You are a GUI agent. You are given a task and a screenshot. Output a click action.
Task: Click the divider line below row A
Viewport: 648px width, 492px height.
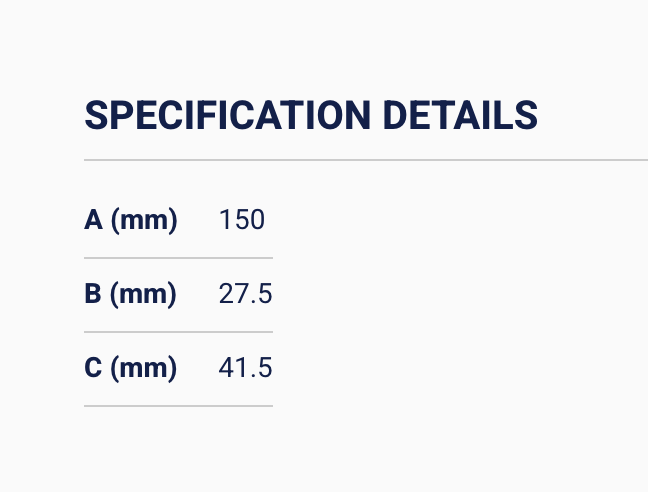[178, 258]
